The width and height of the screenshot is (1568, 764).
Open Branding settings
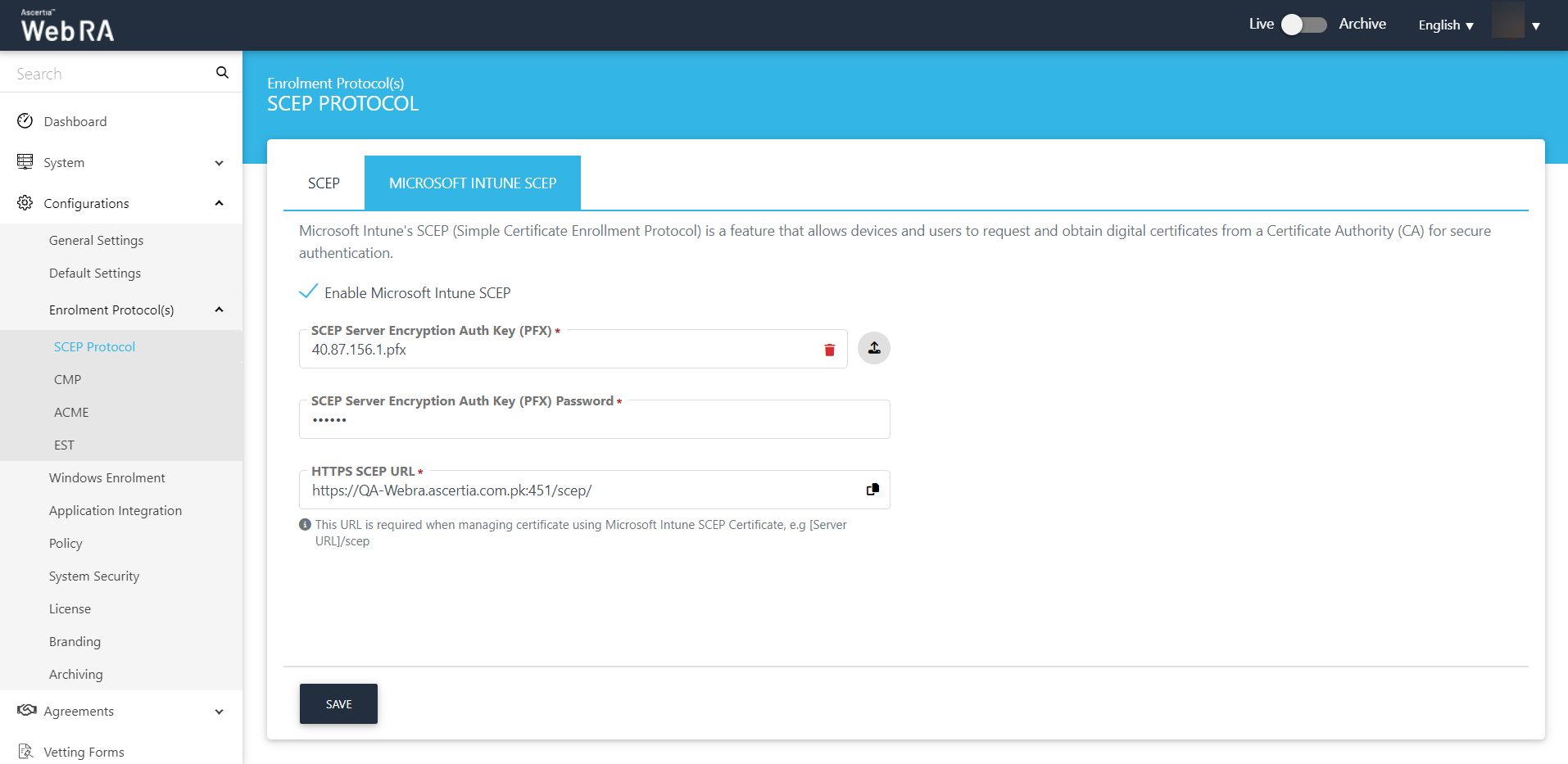75,641
